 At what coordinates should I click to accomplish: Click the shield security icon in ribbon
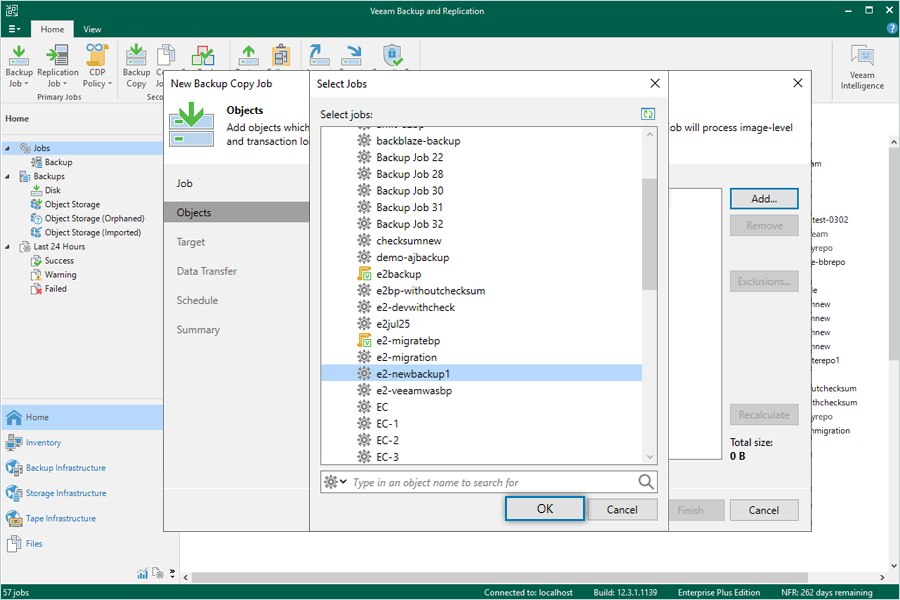pos(393,56)
